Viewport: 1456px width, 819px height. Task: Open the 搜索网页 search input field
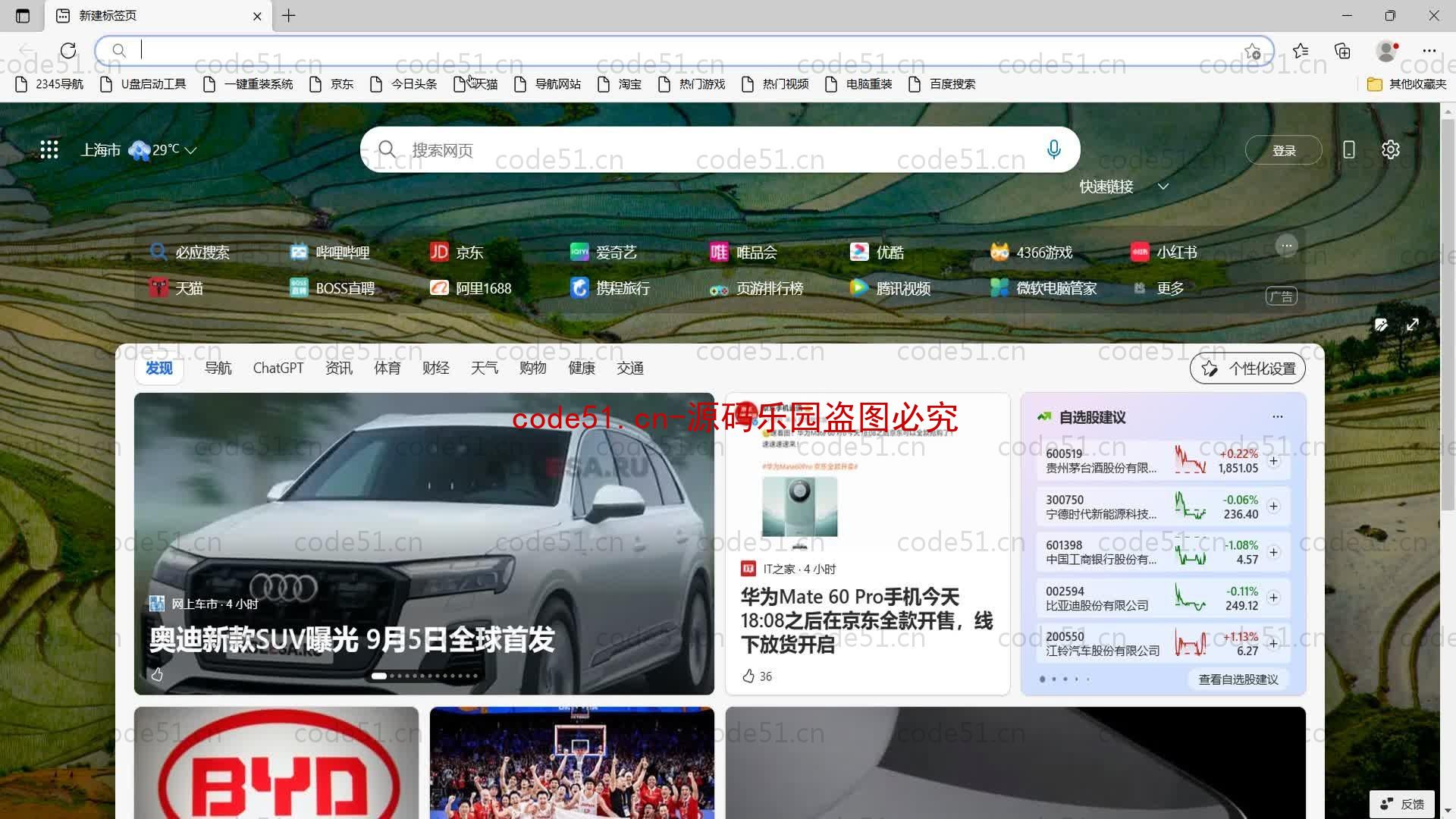pos(720,149)
